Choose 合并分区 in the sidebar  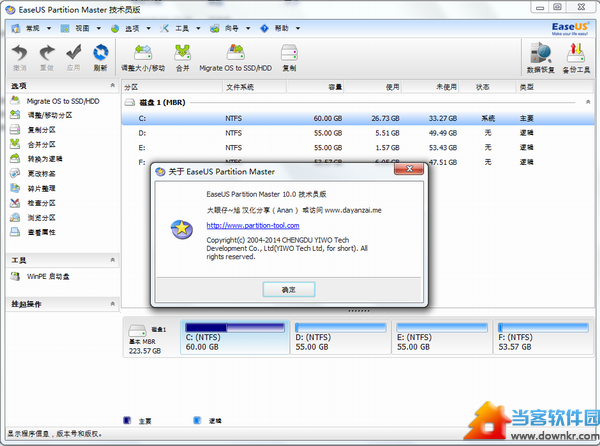[x=41, y=144]
